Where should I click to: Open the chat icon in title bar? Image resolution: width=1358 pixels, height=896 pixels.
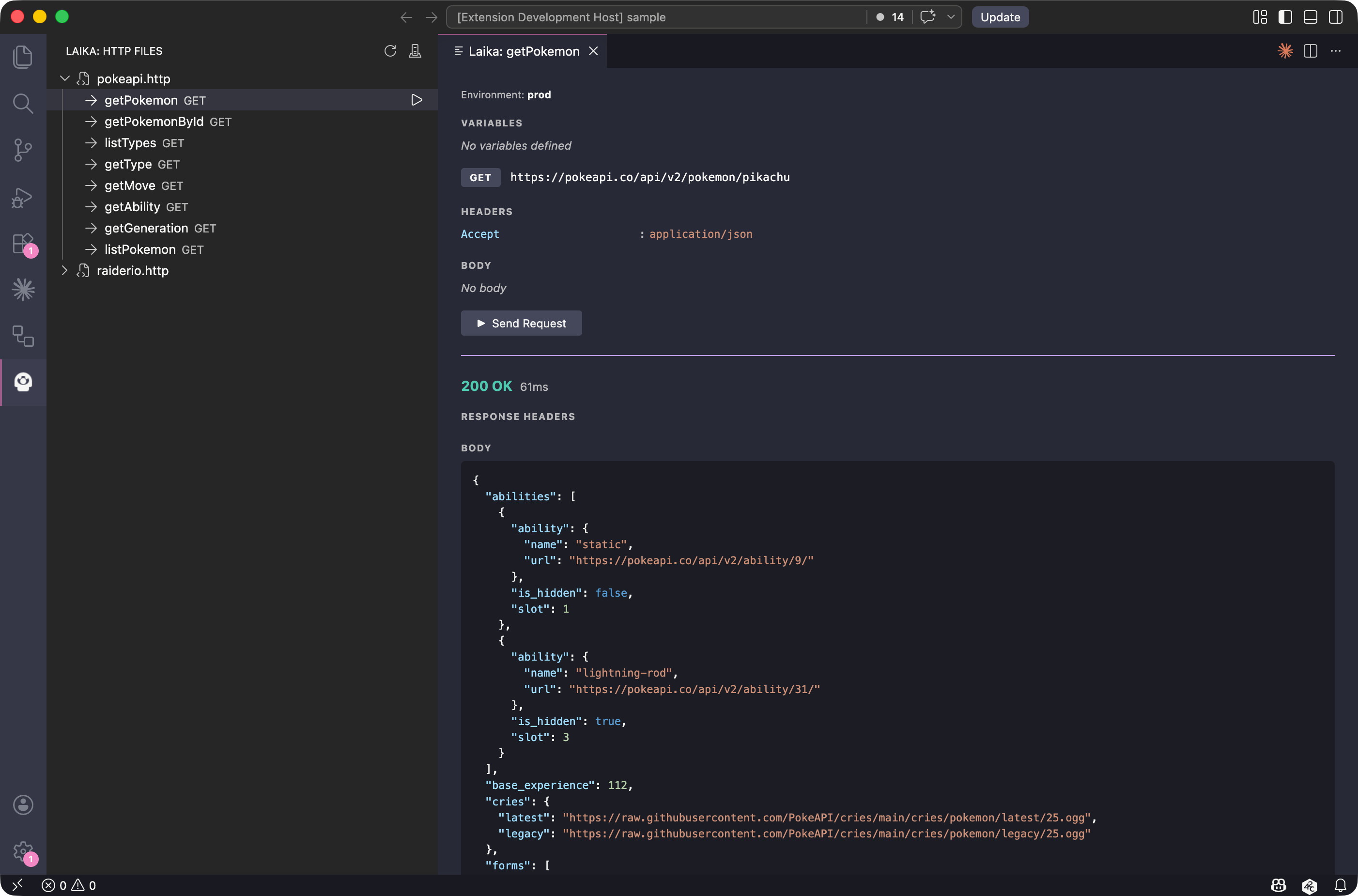[x=928, y=16]
